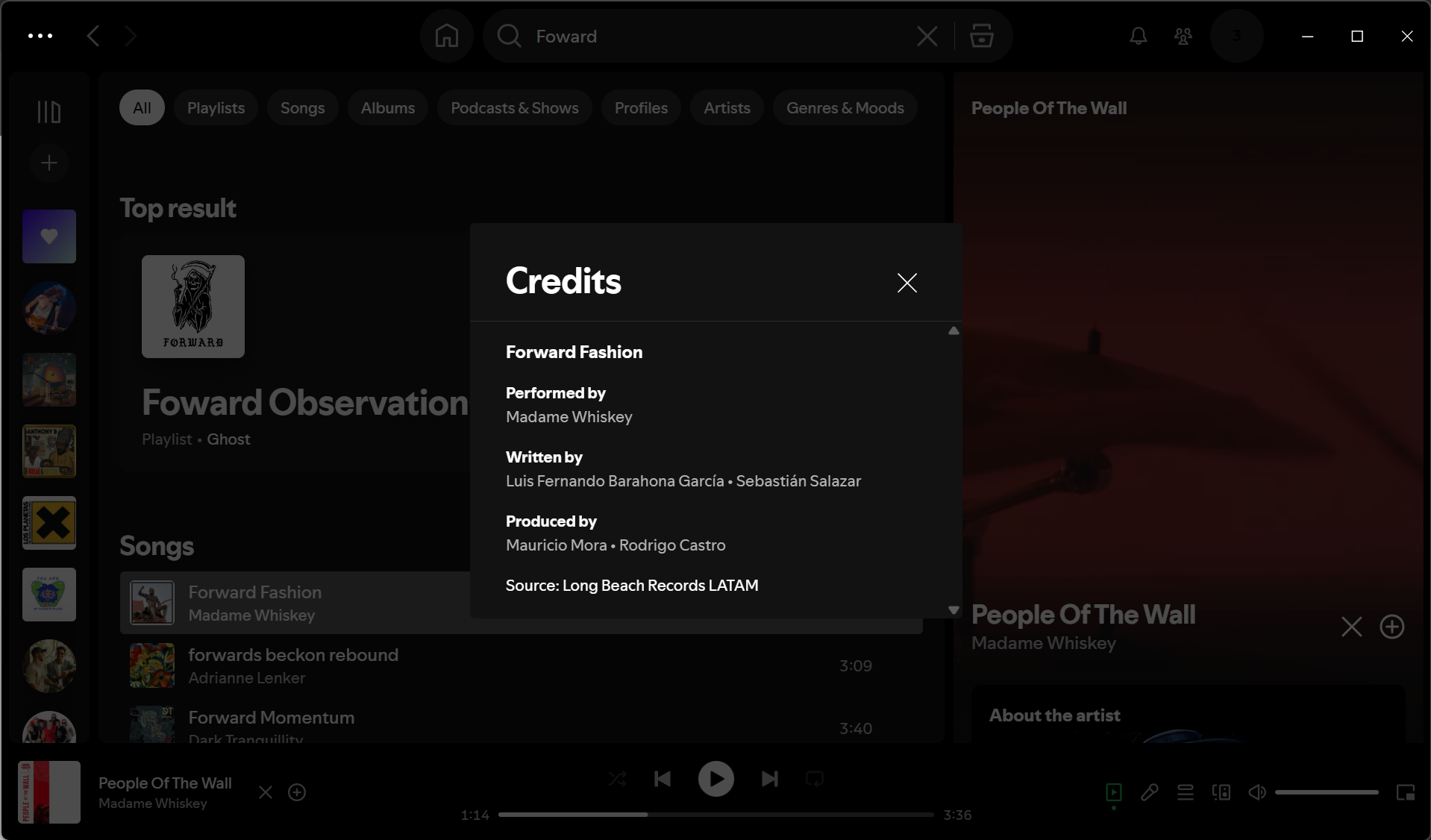The width and height of the screenshot is (1431, 840).
Task: Open Madame Whiskey in Now Playing panel
Action: pos(1044,643)
